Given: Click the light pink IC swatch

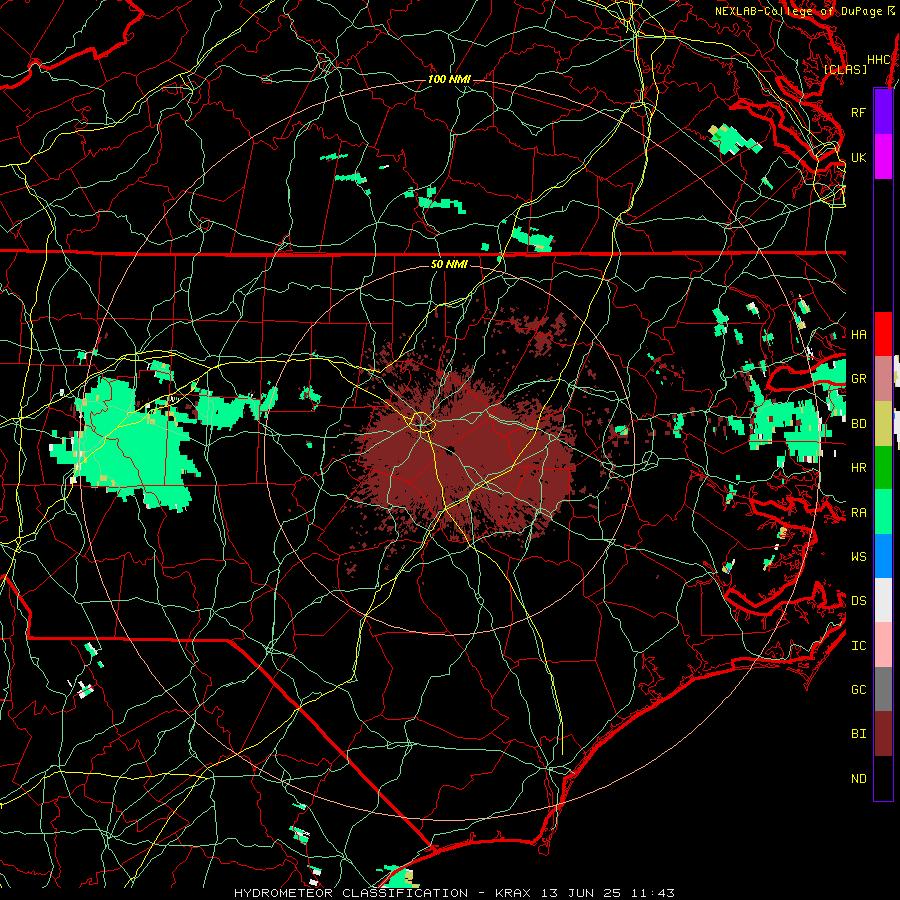Looking at the screenshot, I should (x=883, y=645).
